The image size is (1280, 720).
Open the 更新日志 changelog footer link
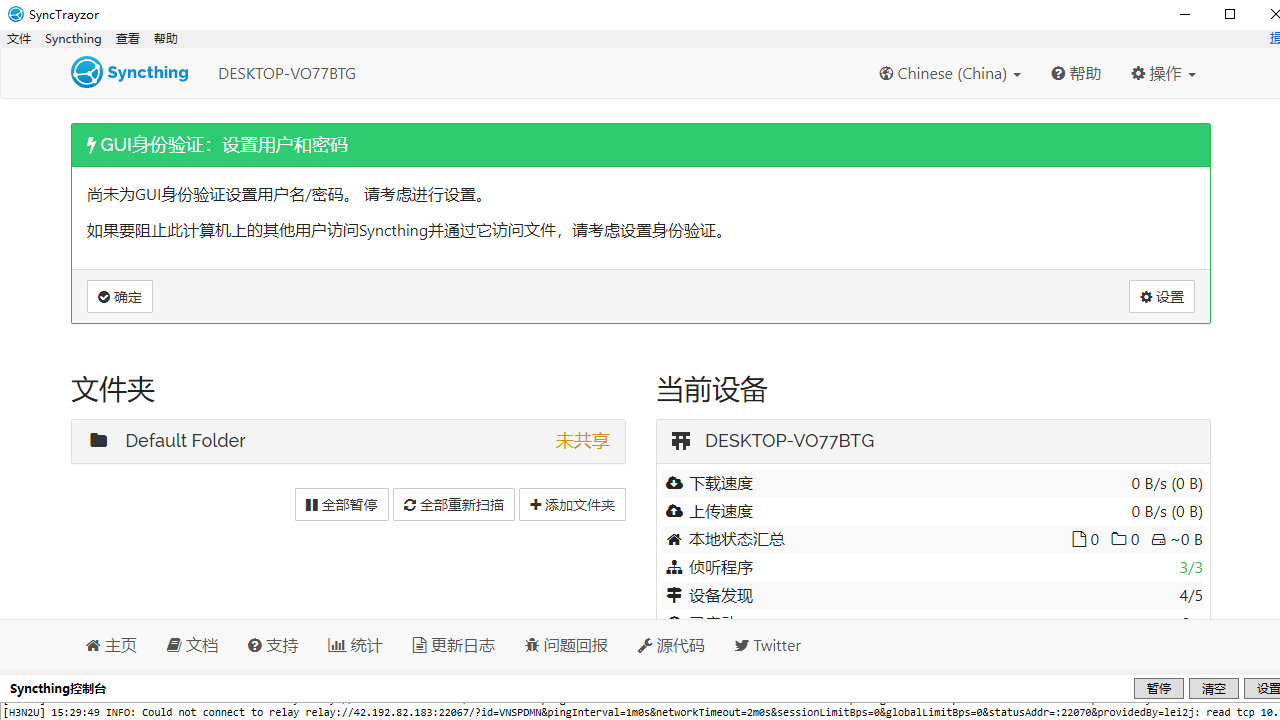pyautogui.click(x=453, y=646)
